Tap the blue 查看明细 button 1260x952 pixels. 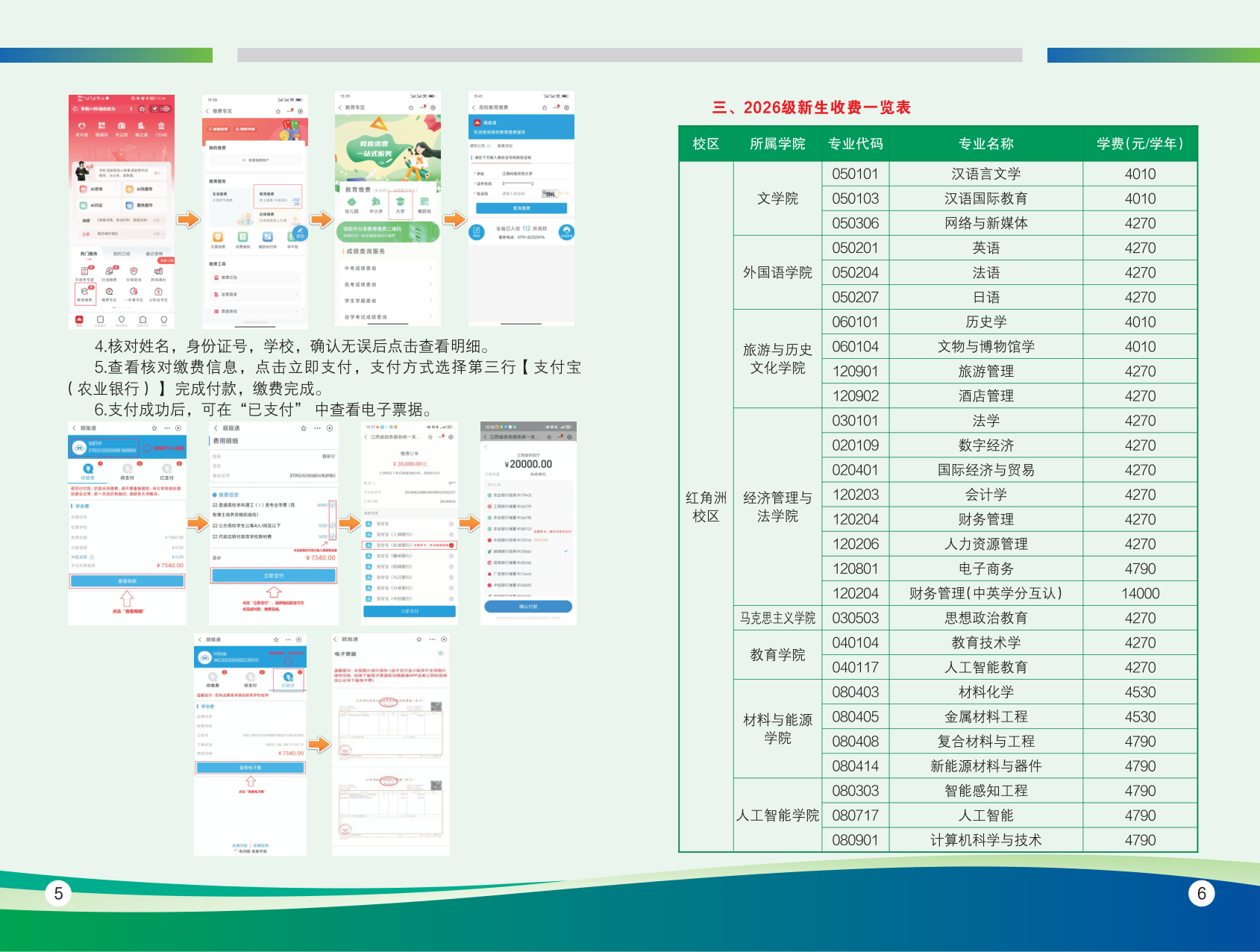click(x=127, y=581)
